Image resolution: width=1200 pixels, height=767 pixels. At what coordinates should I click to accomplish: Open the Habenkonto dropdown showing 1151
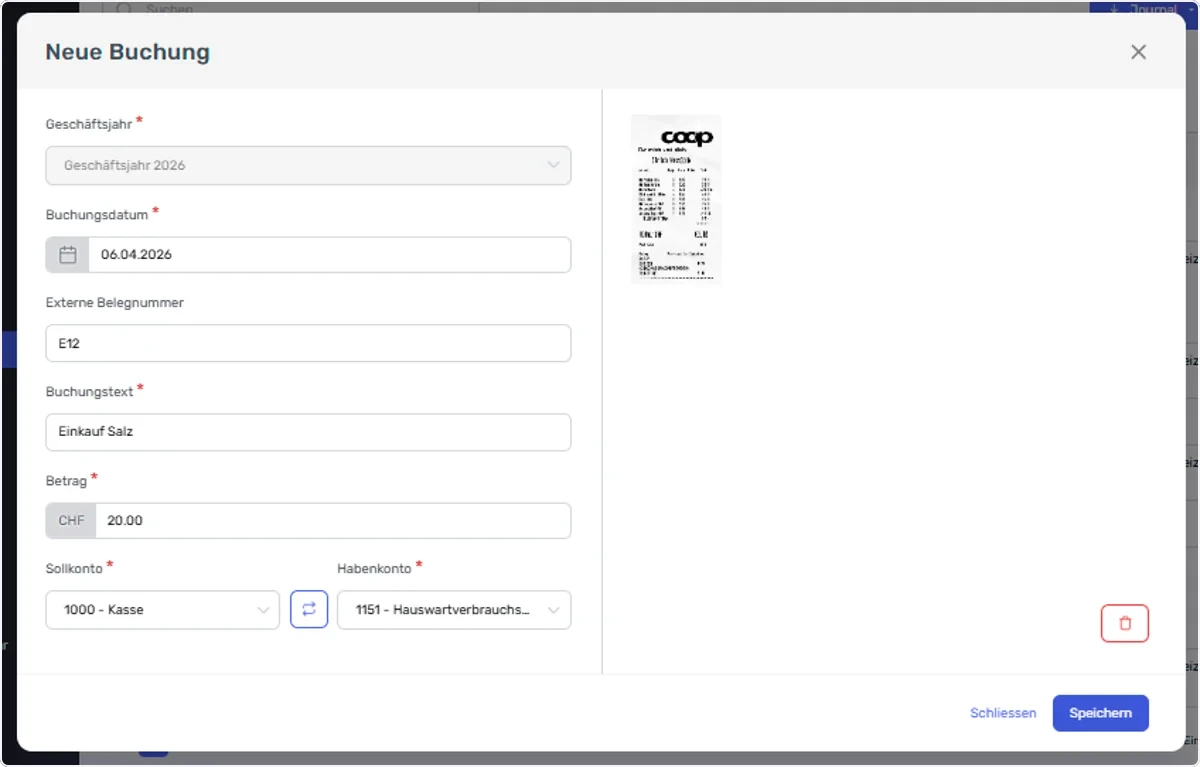(454, 610)
